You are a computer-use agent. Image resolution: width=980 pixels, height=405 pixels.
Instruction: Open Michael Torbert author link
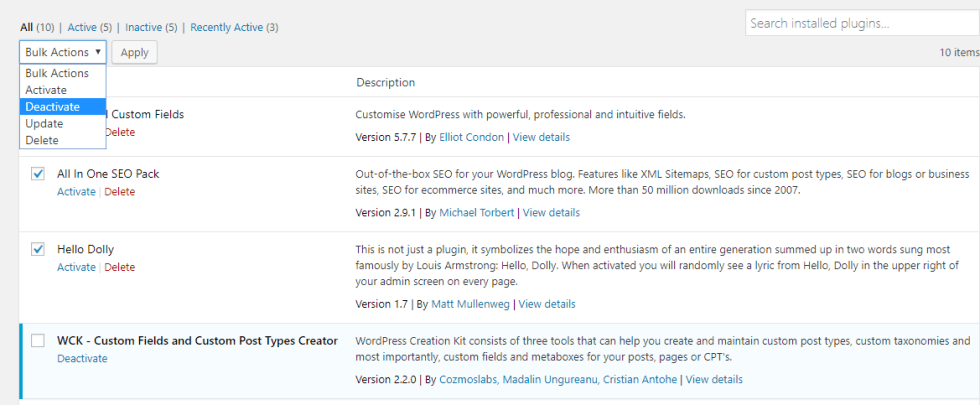[476, 213]
